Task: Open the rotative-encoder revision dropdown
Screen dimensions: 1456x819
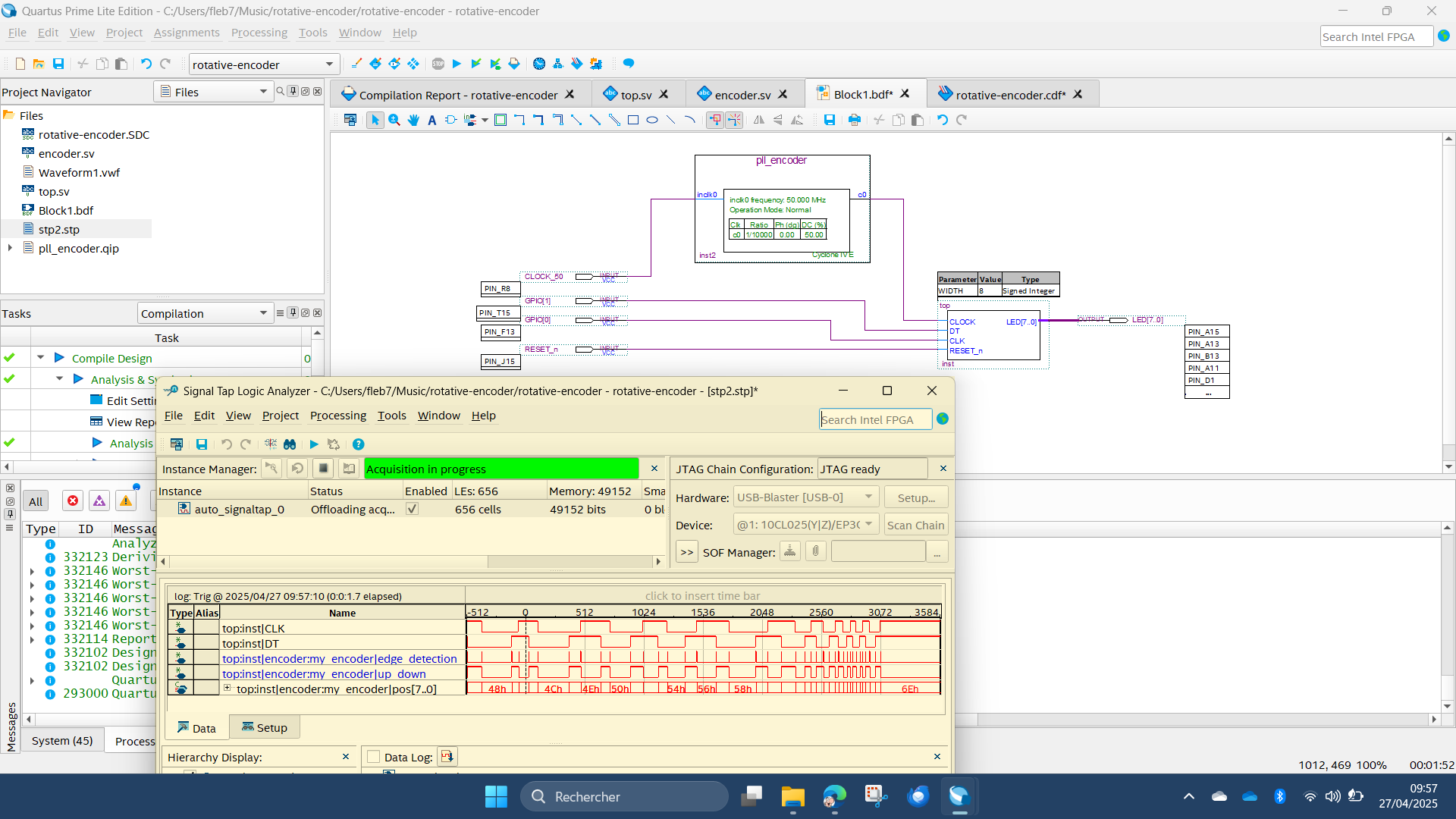Action: point(262,64)
